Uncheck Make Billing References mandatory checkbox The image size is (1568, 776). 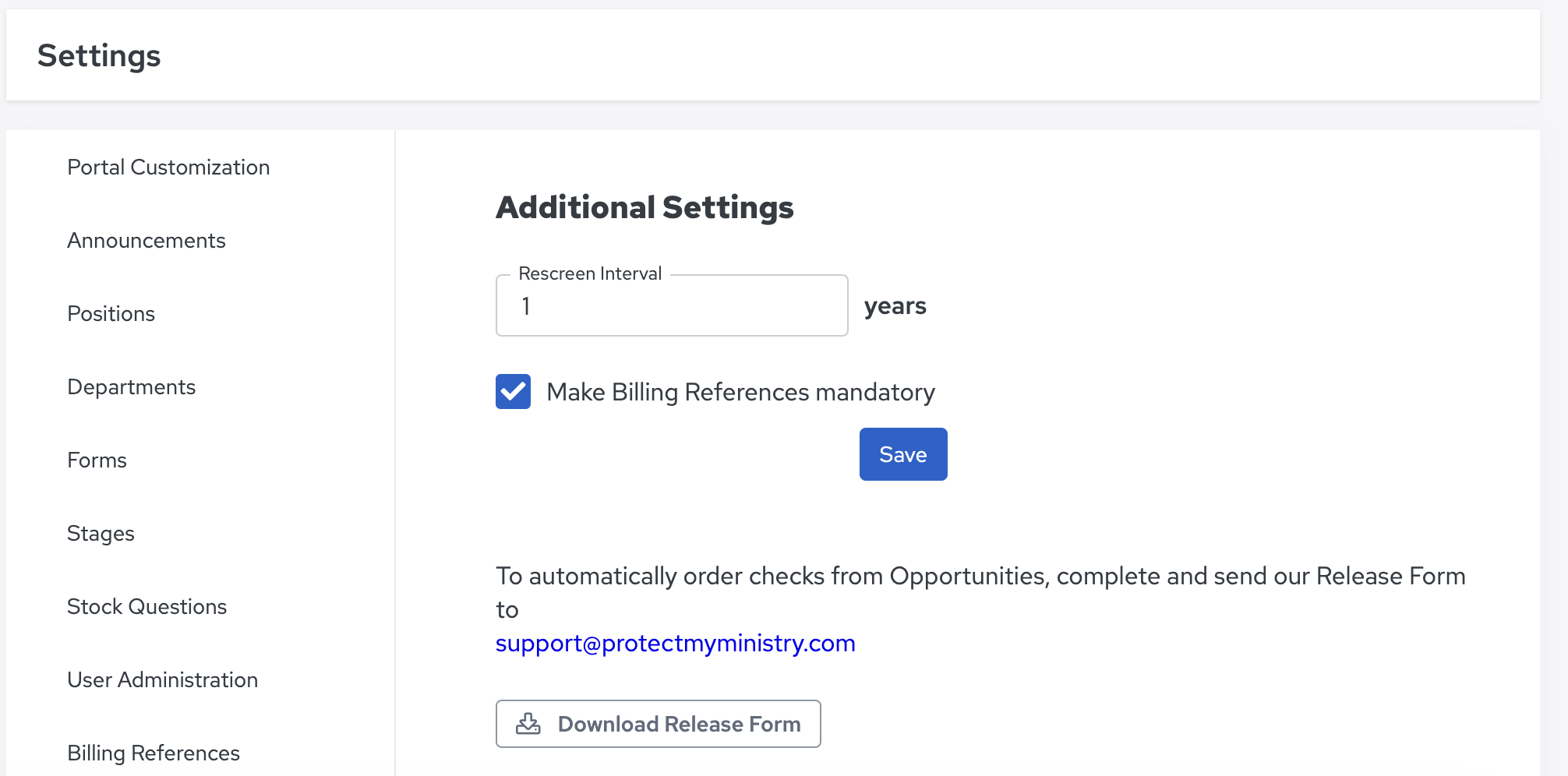coord(514,392)
